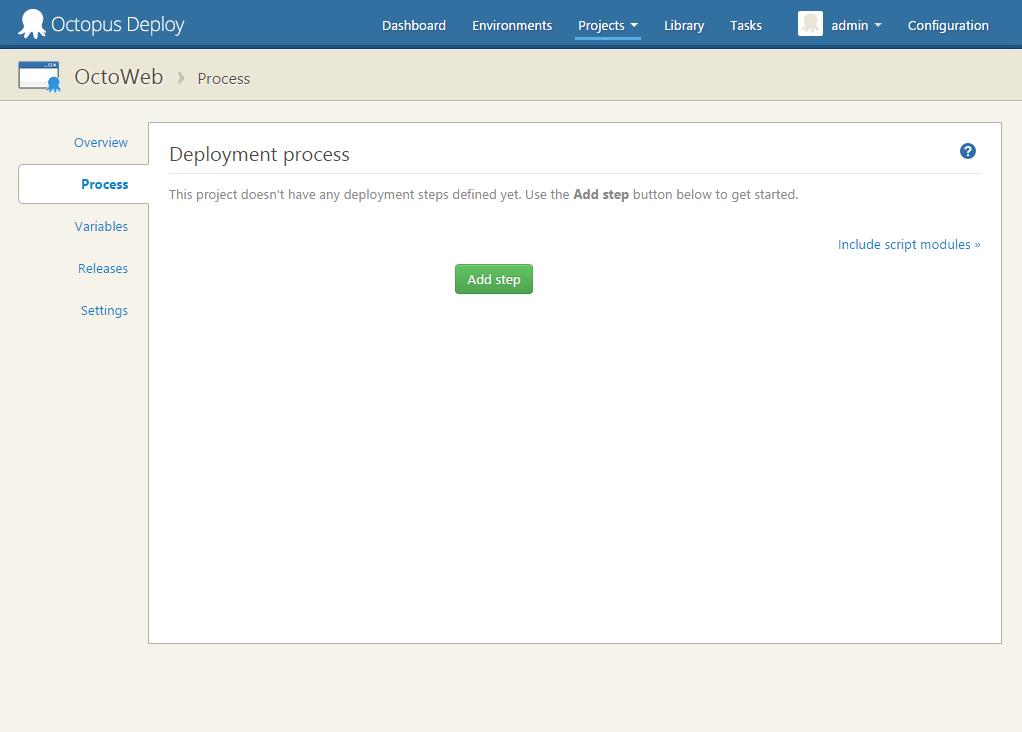Open the project Settings section
Image resolution: width=1022 pixels, height=732 pixels.
[104, 310]
